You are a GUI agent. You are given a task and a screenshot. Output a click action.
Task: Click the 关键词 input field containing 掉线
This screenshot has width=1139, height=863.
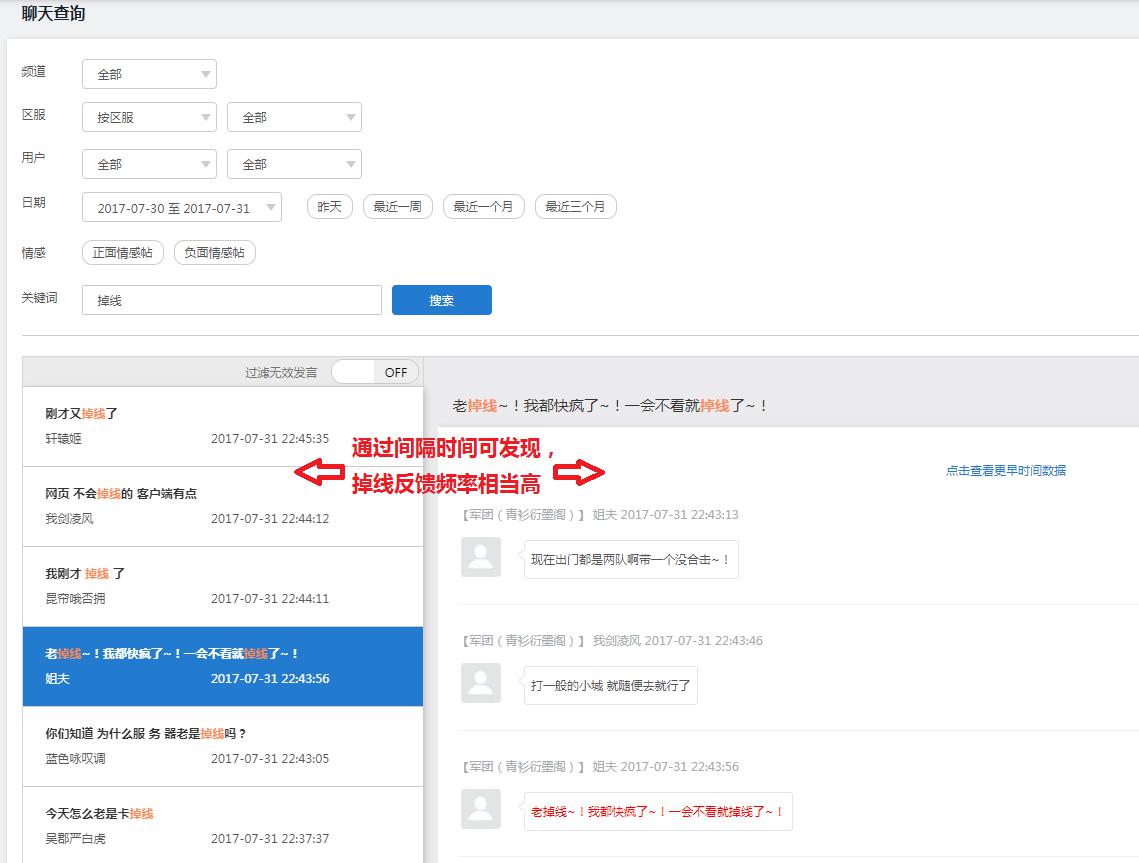tap(231, 300)
